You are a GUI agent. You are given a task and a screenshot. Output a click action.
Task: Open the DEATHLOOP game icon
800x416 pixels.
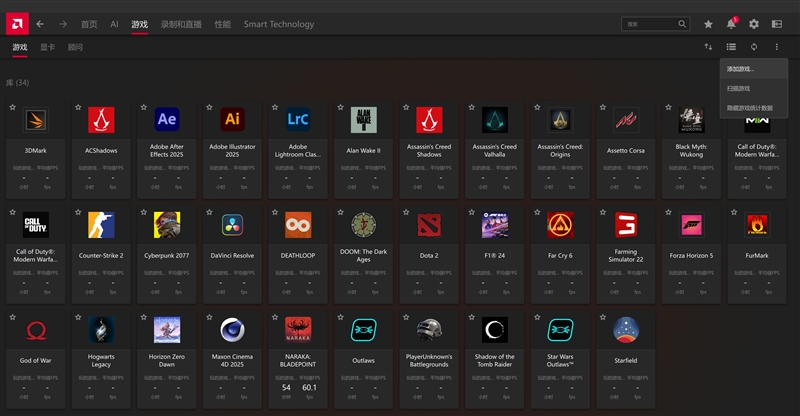point(298,225)
